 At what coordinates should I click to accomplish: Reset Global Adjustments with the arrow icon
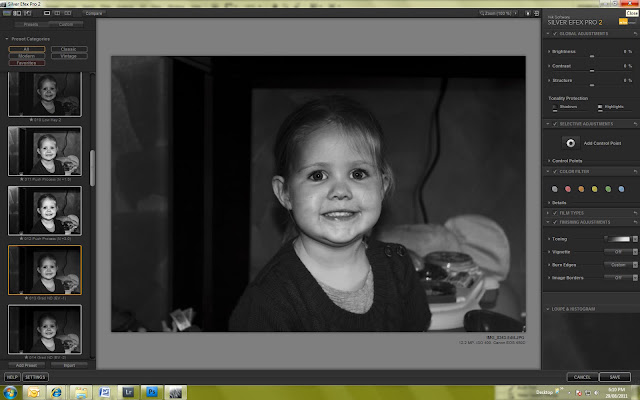635,33
